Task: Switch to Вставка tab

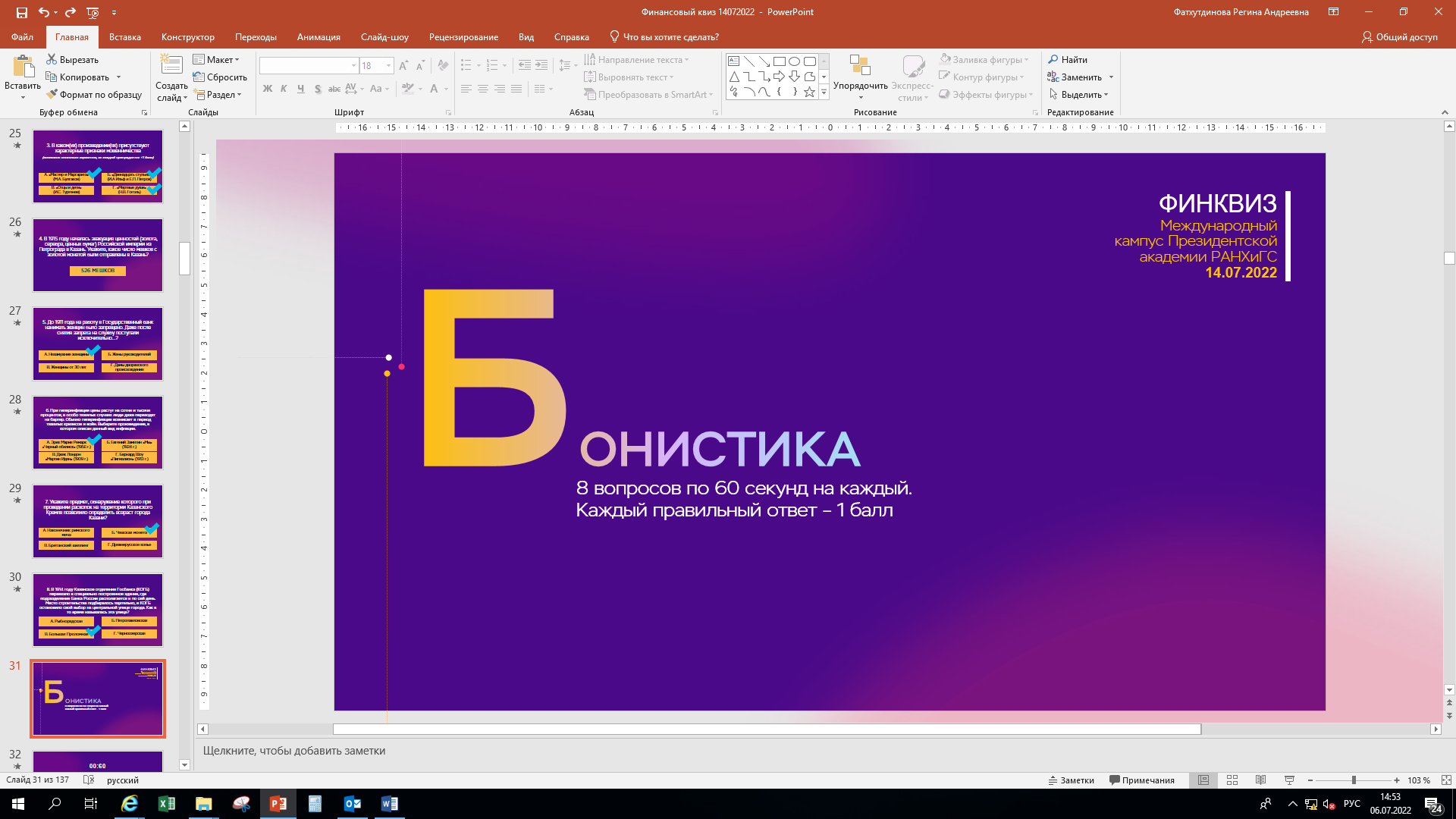Action: click(125, 36)
